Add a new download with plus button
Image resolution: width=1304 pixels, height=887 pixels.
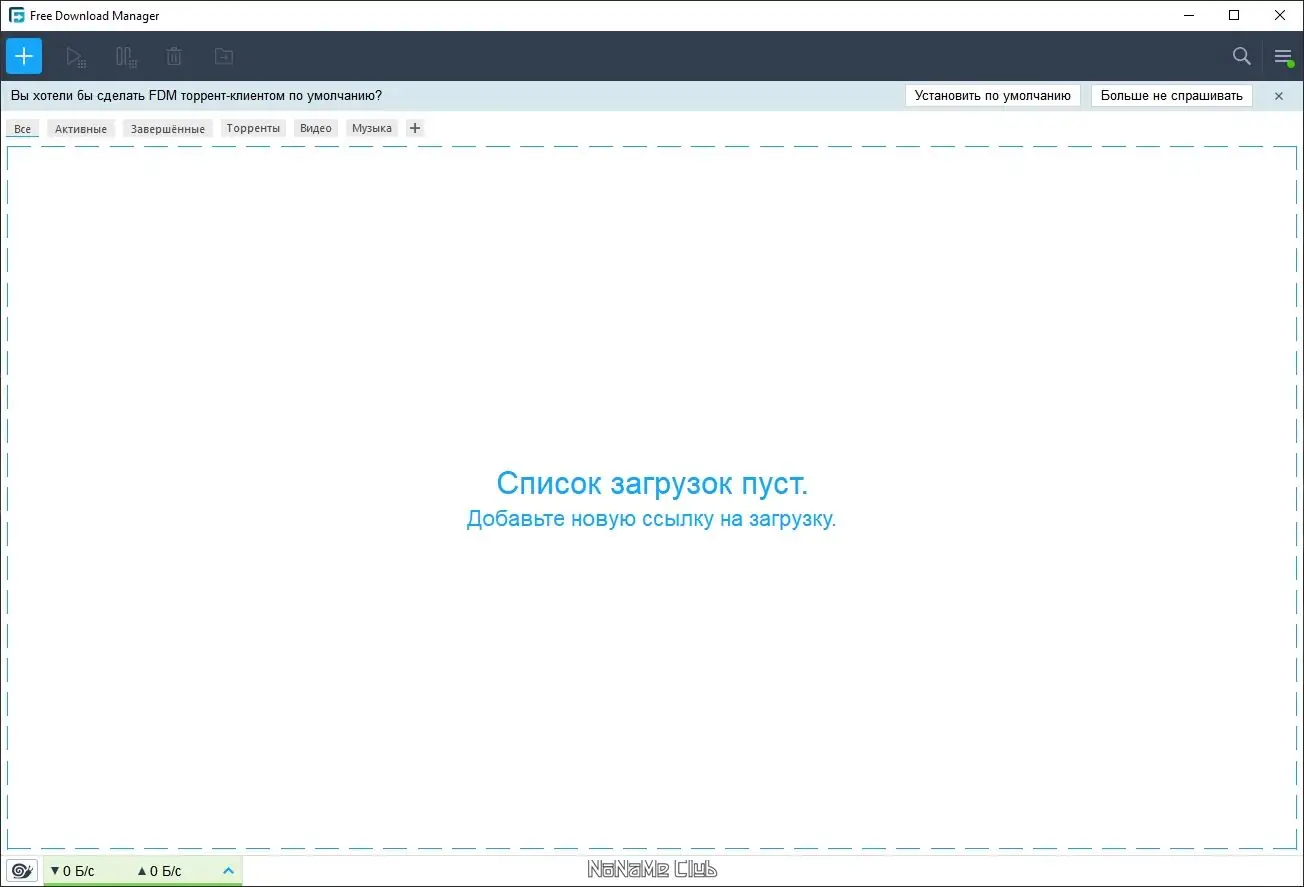(x=24, y=56)
